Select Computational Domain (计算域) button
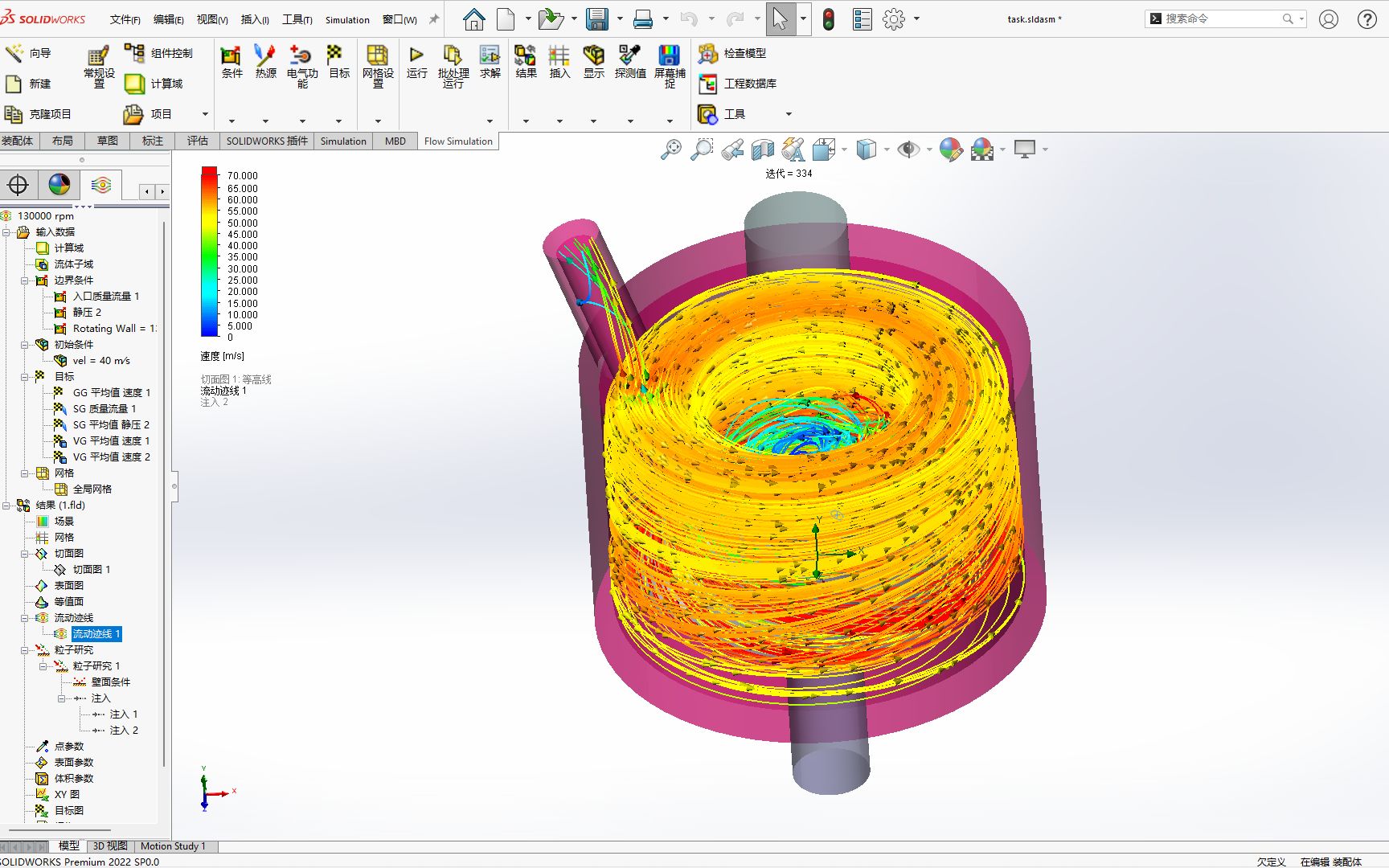Screen dimensions: 1389x868 click(154, 84)
